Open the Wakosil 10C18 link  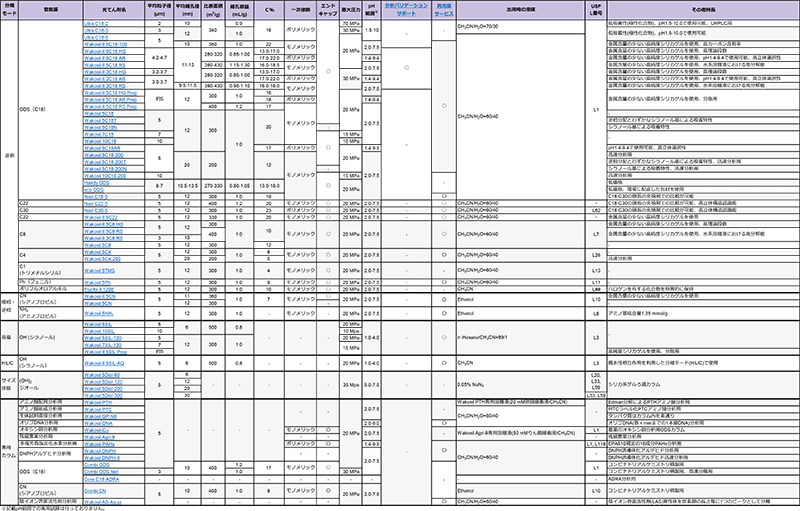coord(101,141)
